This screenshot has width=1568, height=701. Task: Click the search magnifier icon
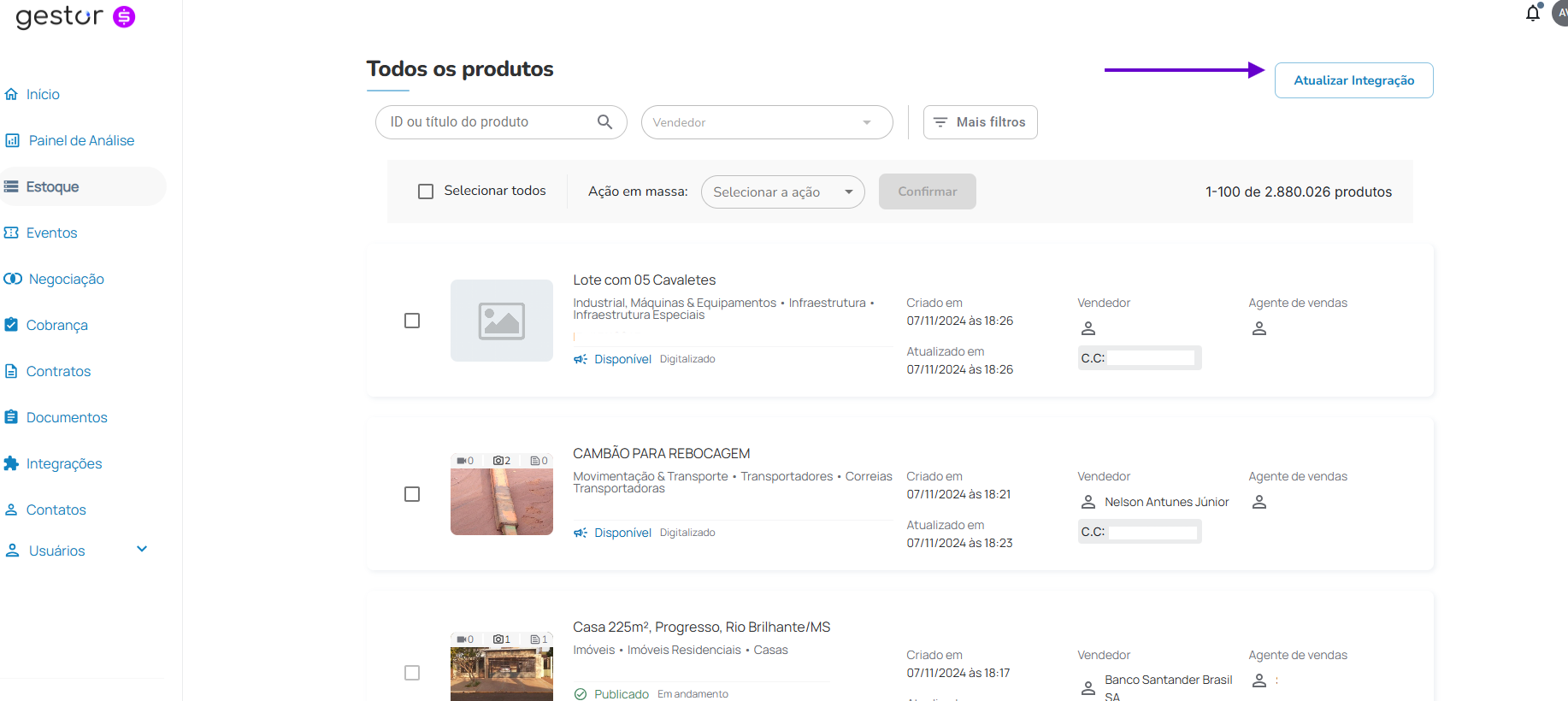pos(604,122)
